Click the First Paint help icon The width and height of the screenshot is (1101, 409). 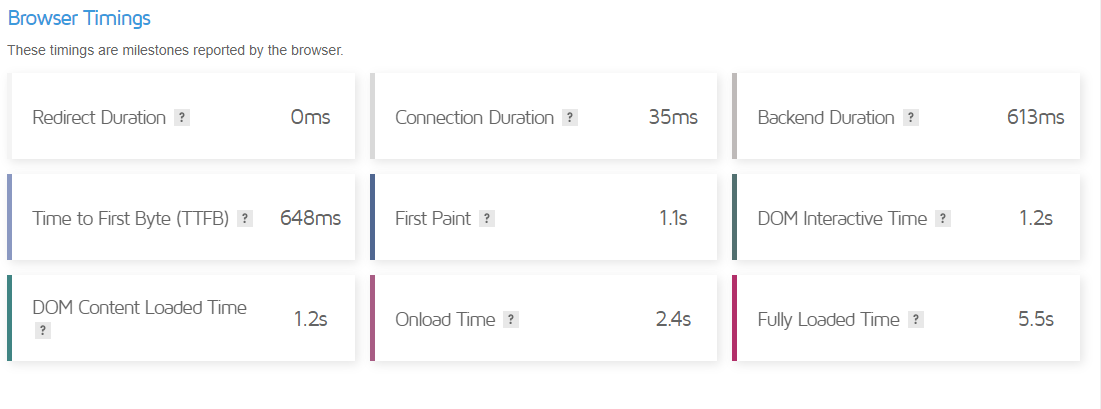486,219
